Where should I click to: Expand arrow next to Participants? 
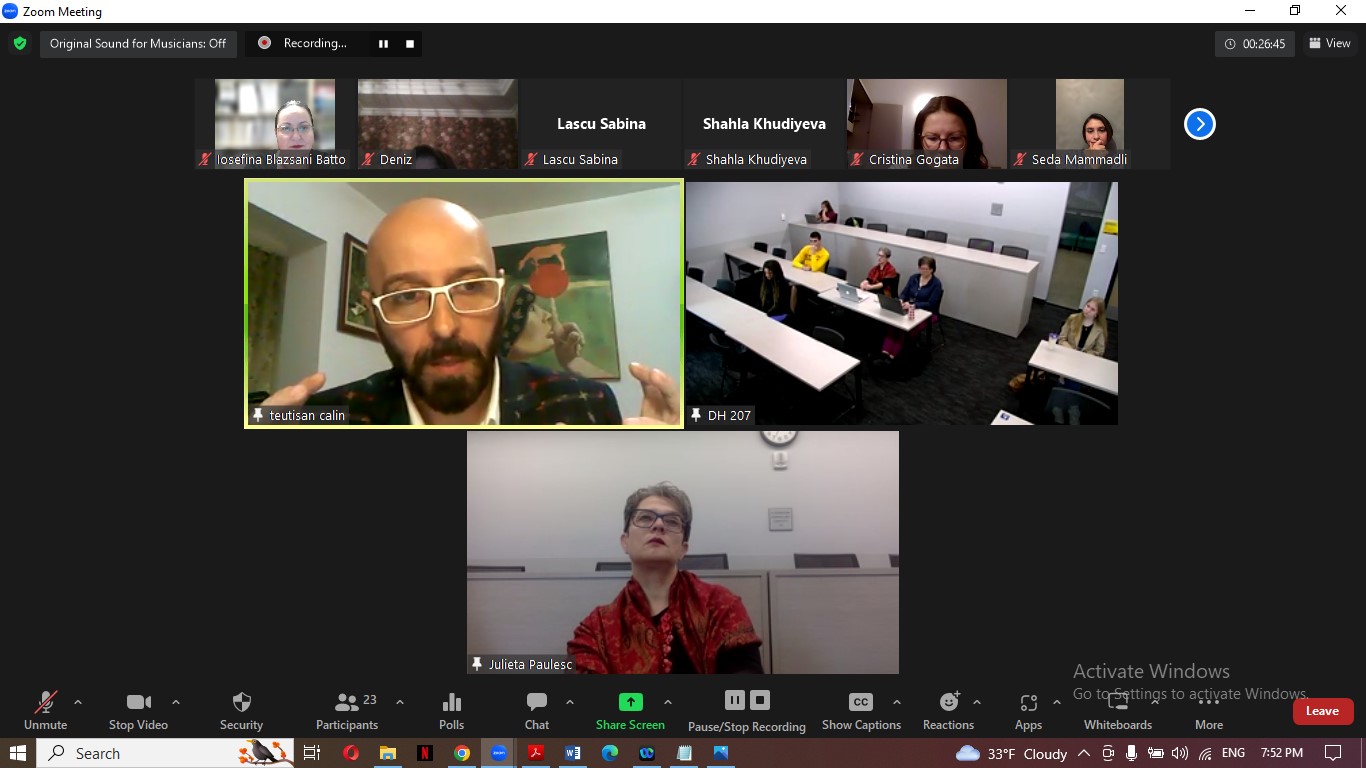[x=400, y=702]
